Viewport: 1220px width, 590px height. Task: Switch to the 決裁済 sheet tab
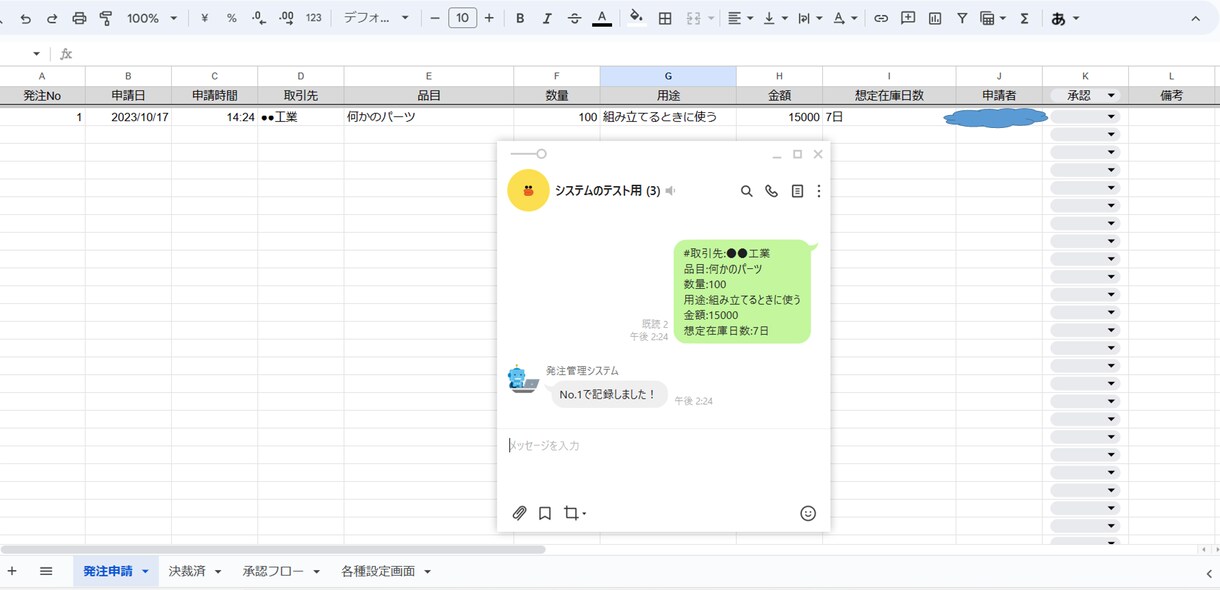point(187,571)
